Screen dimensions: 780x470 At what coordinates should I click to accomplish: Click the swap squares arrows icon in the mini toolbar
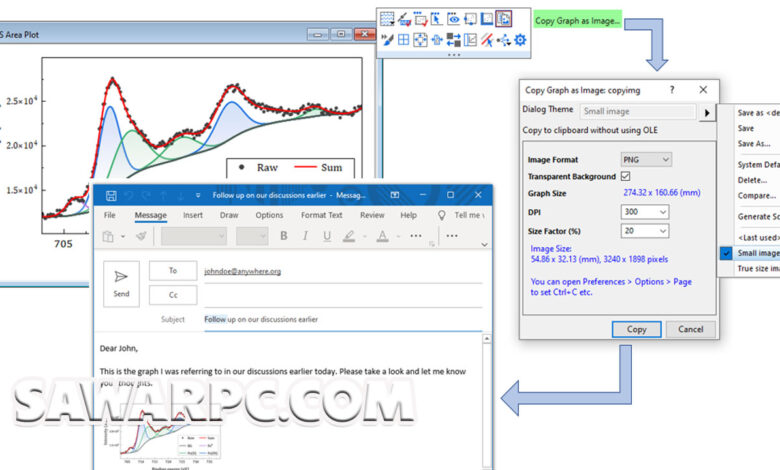(453, 40)
